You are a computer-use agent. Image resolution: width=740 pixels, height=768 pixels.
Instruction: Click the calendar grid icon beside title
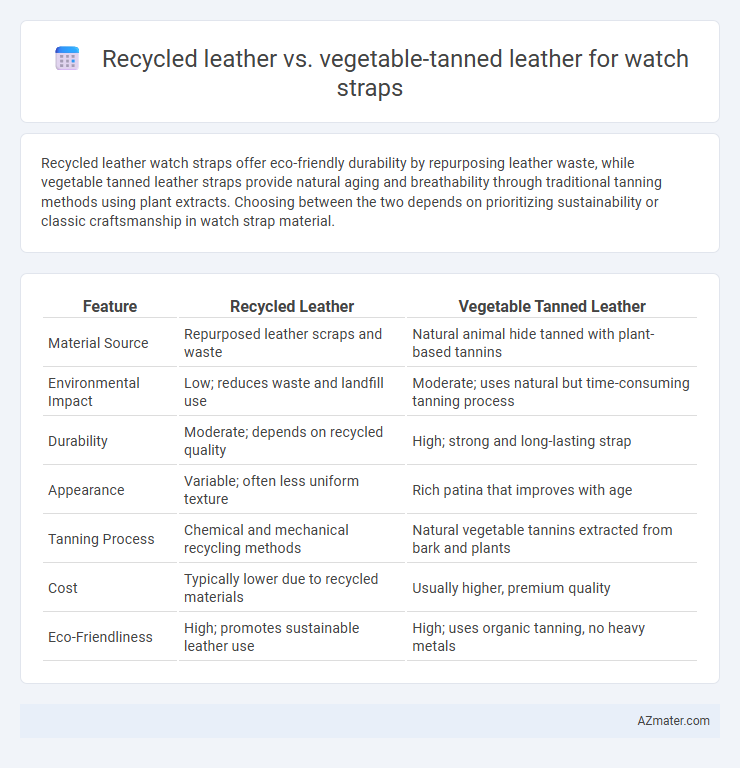click(67, 59)
